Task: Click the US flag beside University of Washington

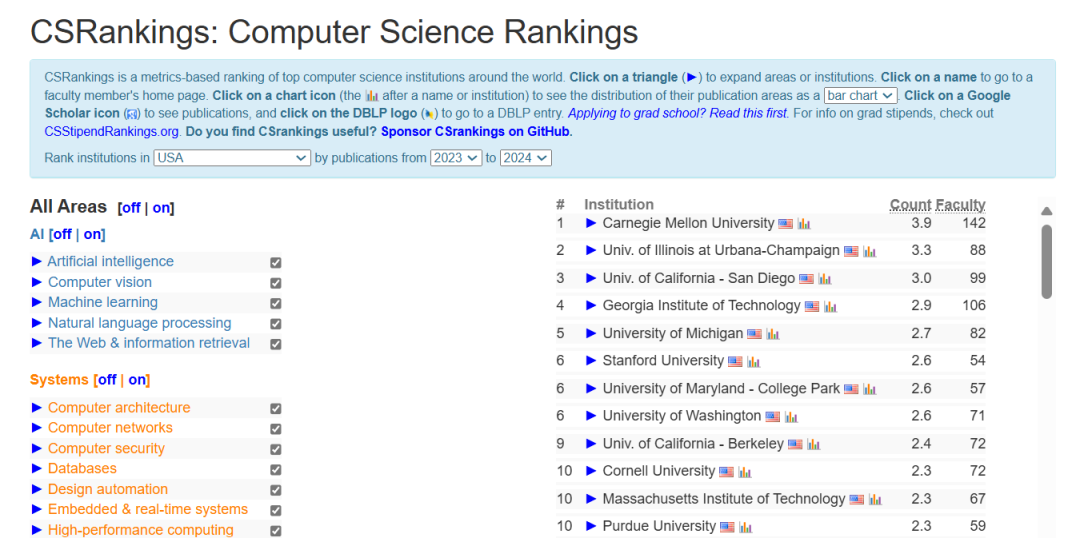Action: (772, 417)
